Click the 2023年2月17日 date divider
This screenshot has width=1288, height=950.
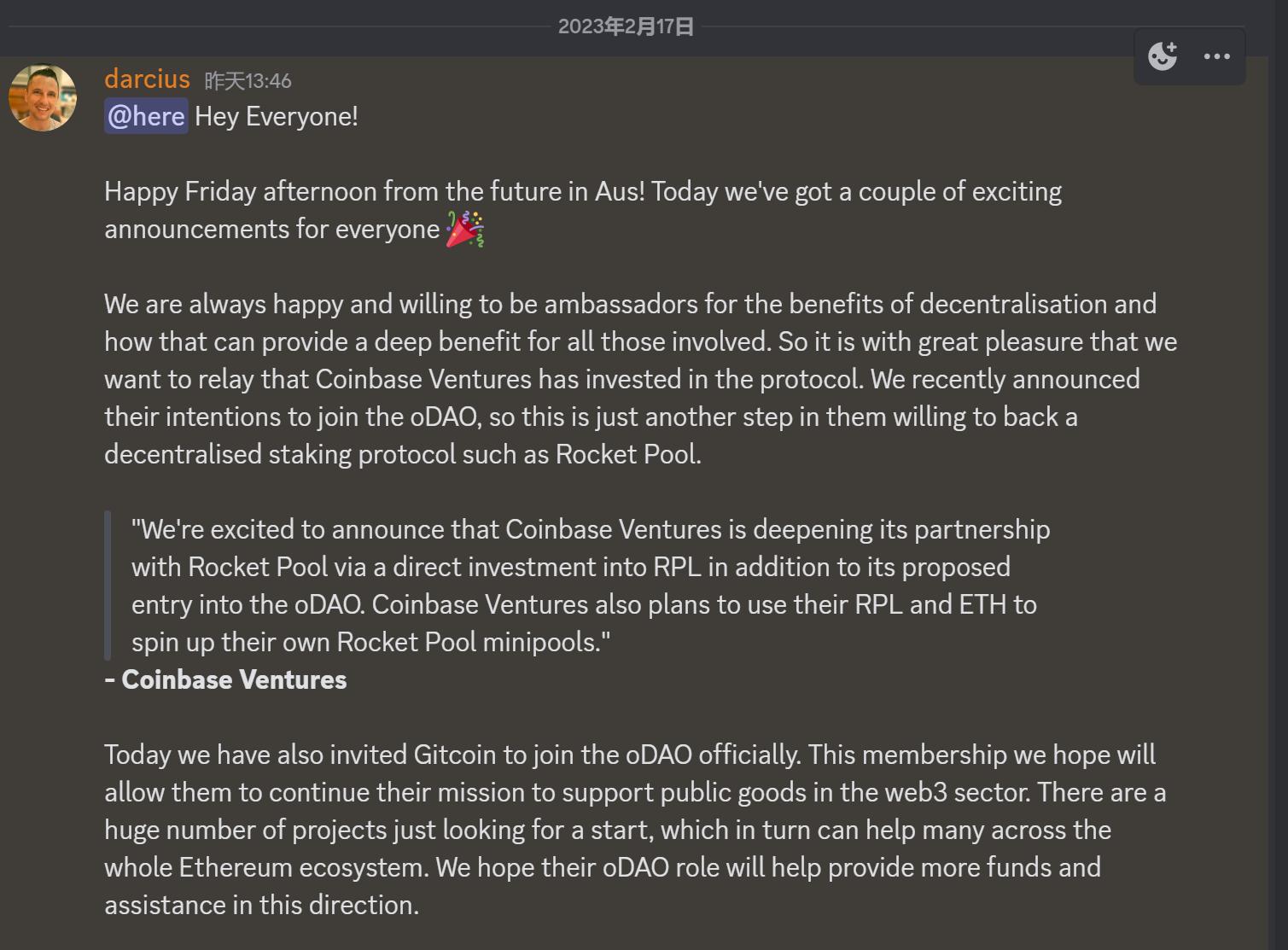tap(625, 26)
